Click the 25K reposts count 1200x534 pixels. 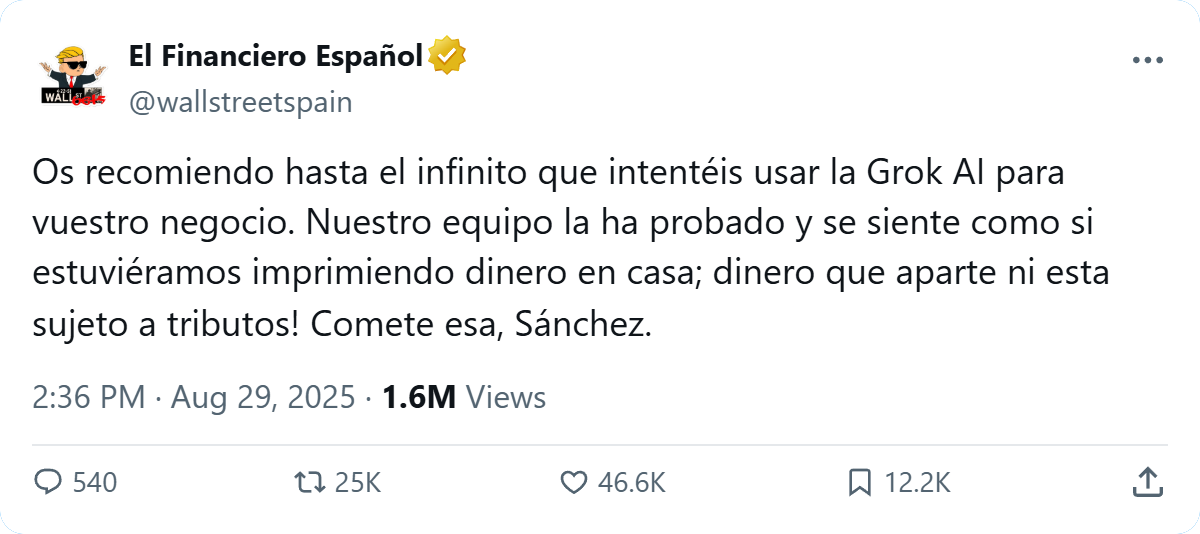click(358, 483)
